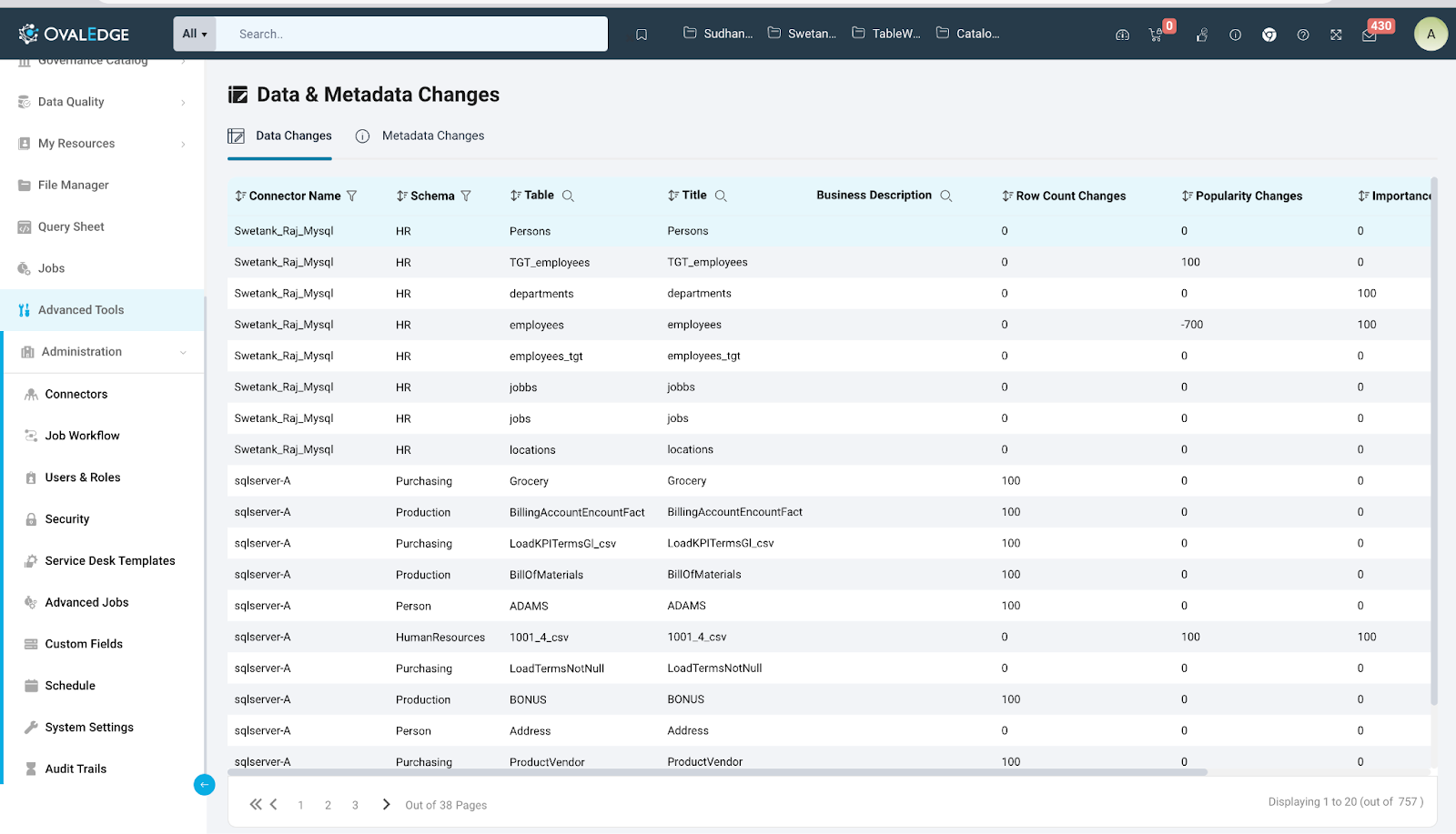Open System Settings in sidebar
The width and height of the screenshot is (1456, 834).
tap(89, 728)
